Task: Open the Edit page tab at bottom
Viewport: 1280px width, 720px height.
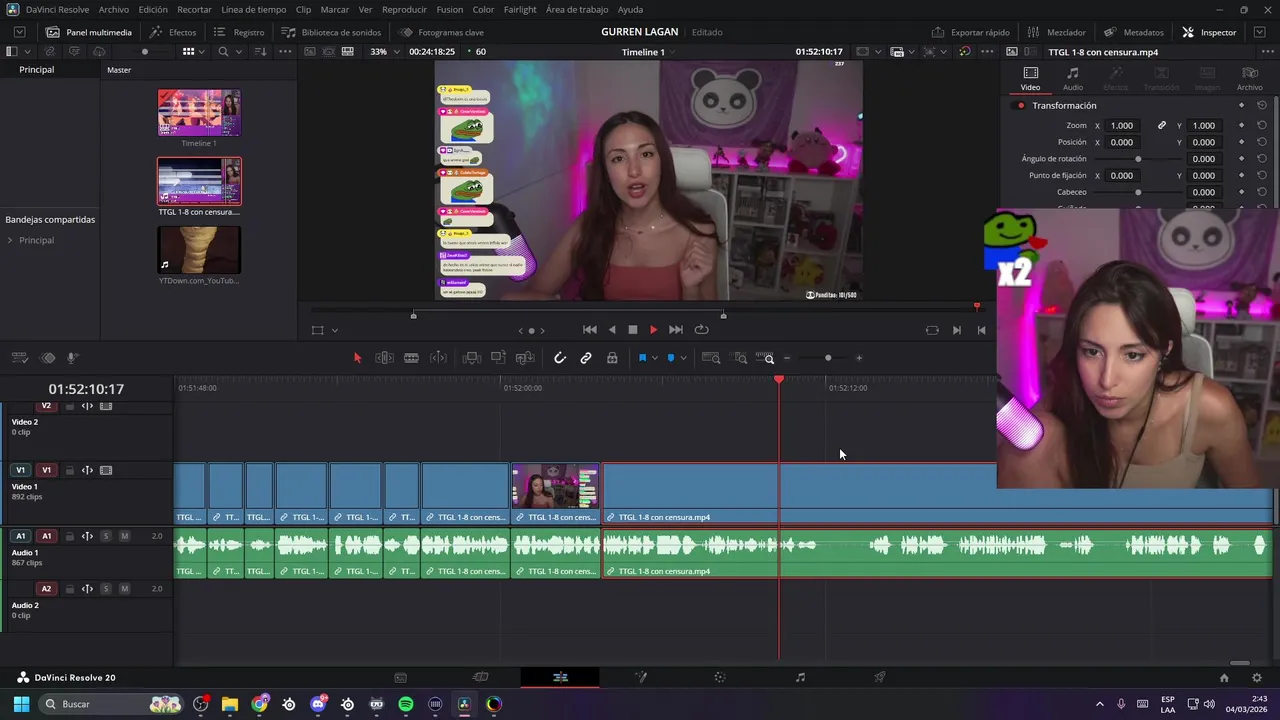Action: tap(560, 677)
